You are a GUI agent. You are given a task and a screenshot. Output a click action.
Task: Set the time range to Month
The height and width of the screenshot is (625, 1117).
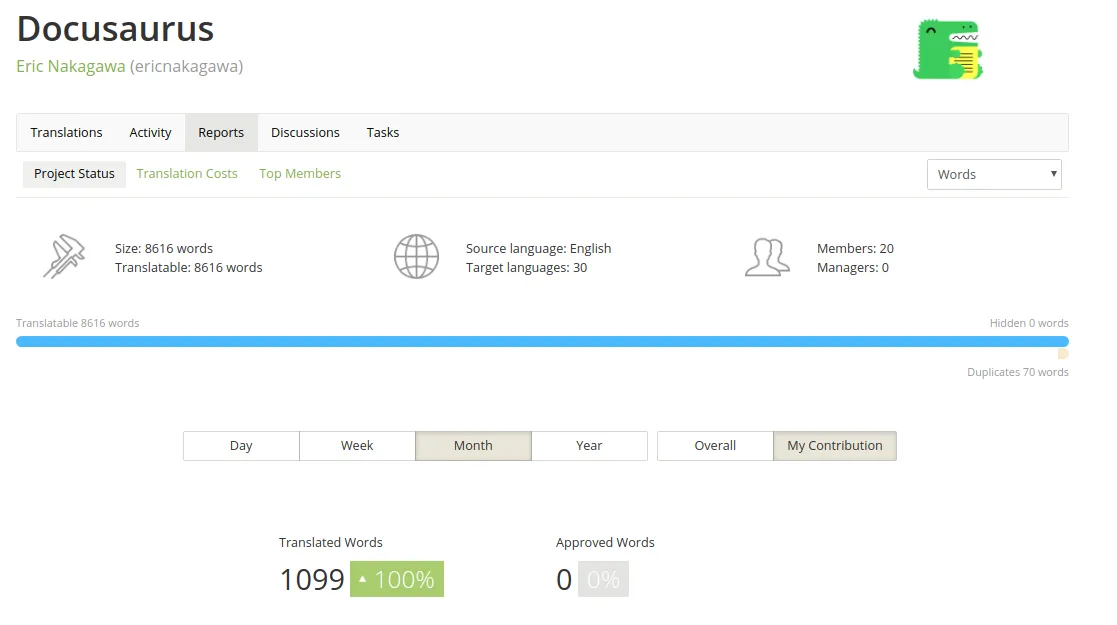pyautogui.click(x=473, y=445)
